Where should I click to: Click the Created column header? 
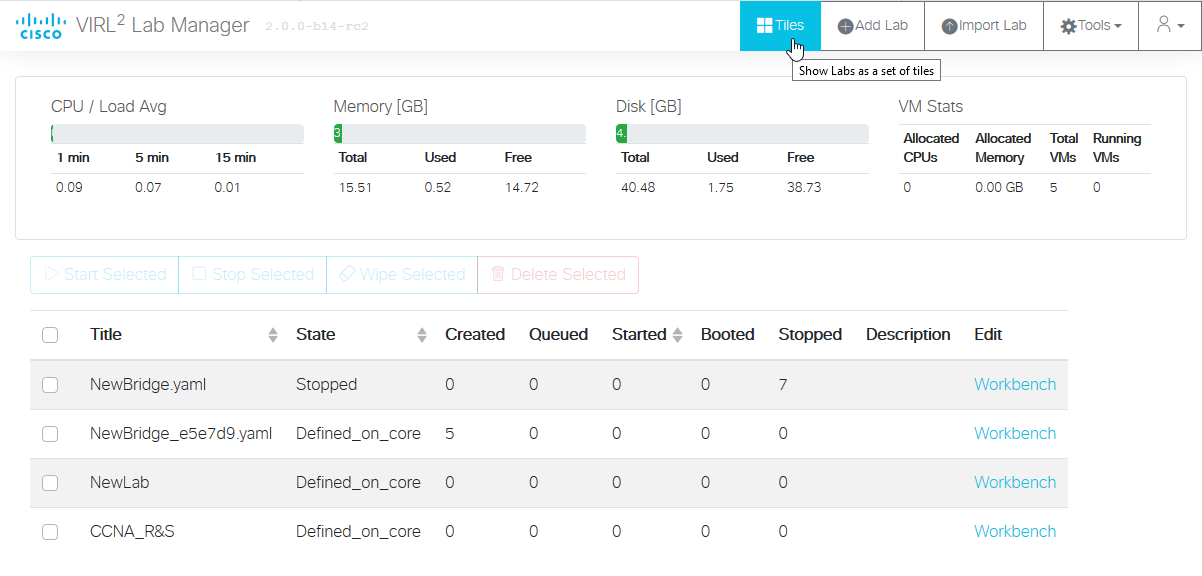pos(475,334)
